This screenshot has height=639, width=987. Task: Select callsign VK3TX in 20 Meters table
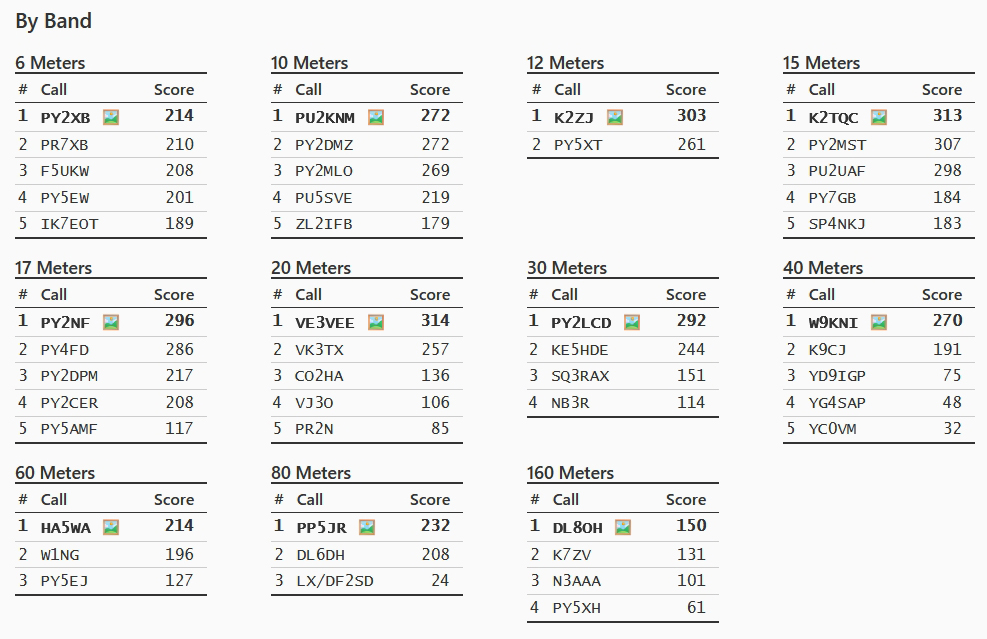point(320,350)
